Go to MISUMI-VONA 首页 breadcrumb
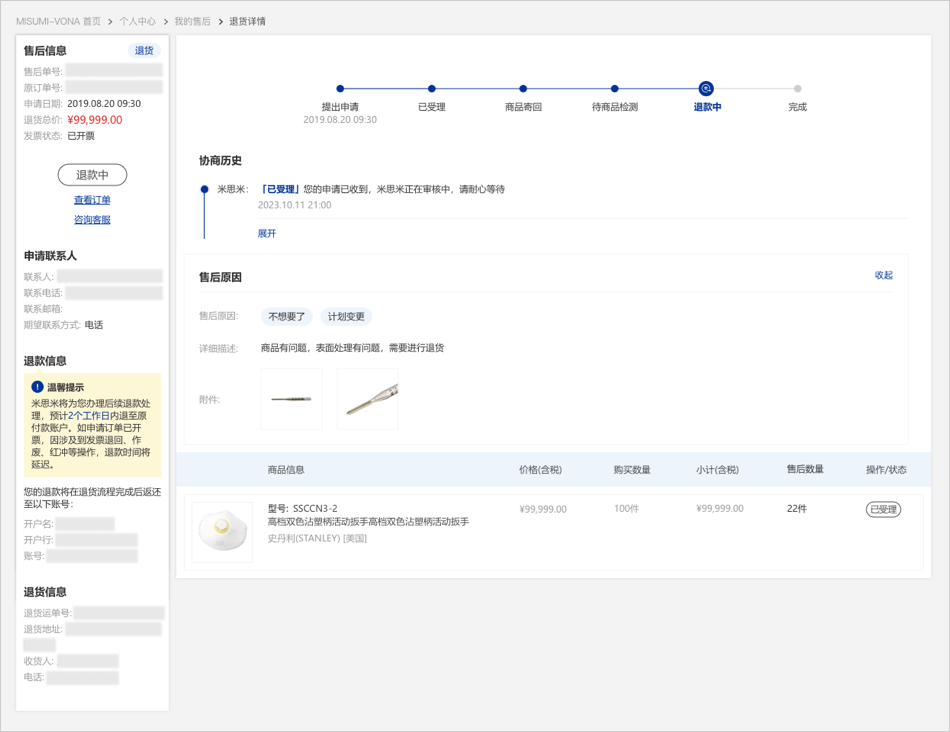This screenshot has height=732, width=950. 58,21
